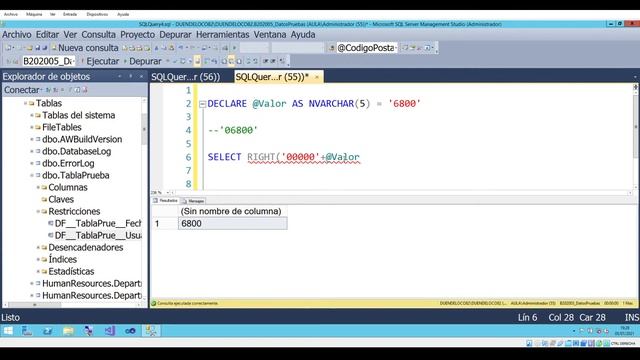640x360 pixels.
Task: Click the Cut toolbar icon
Action: 156,48
